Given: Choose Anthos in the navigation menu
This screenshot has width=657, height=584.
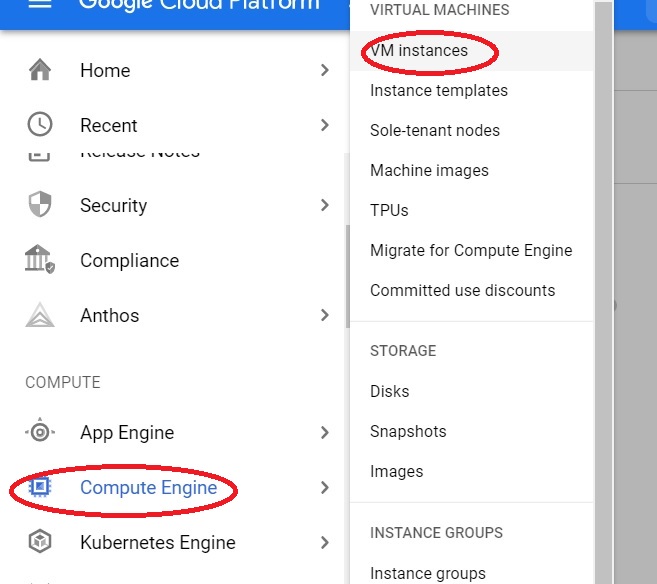Looking at the screenshot, I should (109, 315).
